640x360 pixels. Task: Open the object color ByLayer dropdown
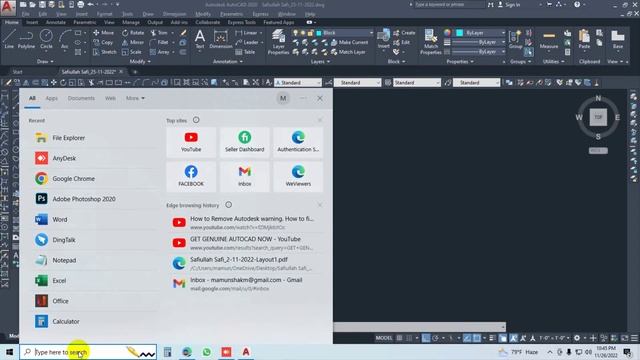481,33
